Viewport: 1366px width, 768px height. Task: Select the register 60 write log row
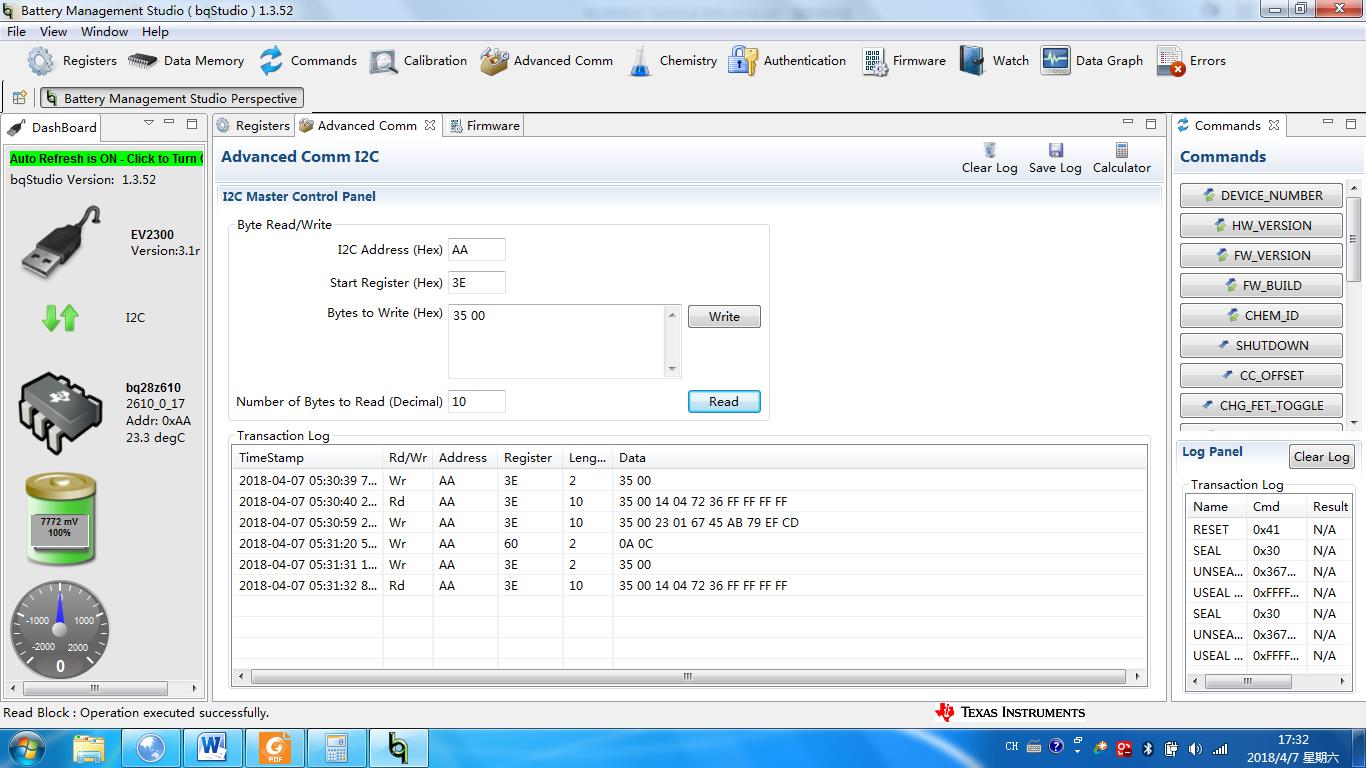pos(690,543)
